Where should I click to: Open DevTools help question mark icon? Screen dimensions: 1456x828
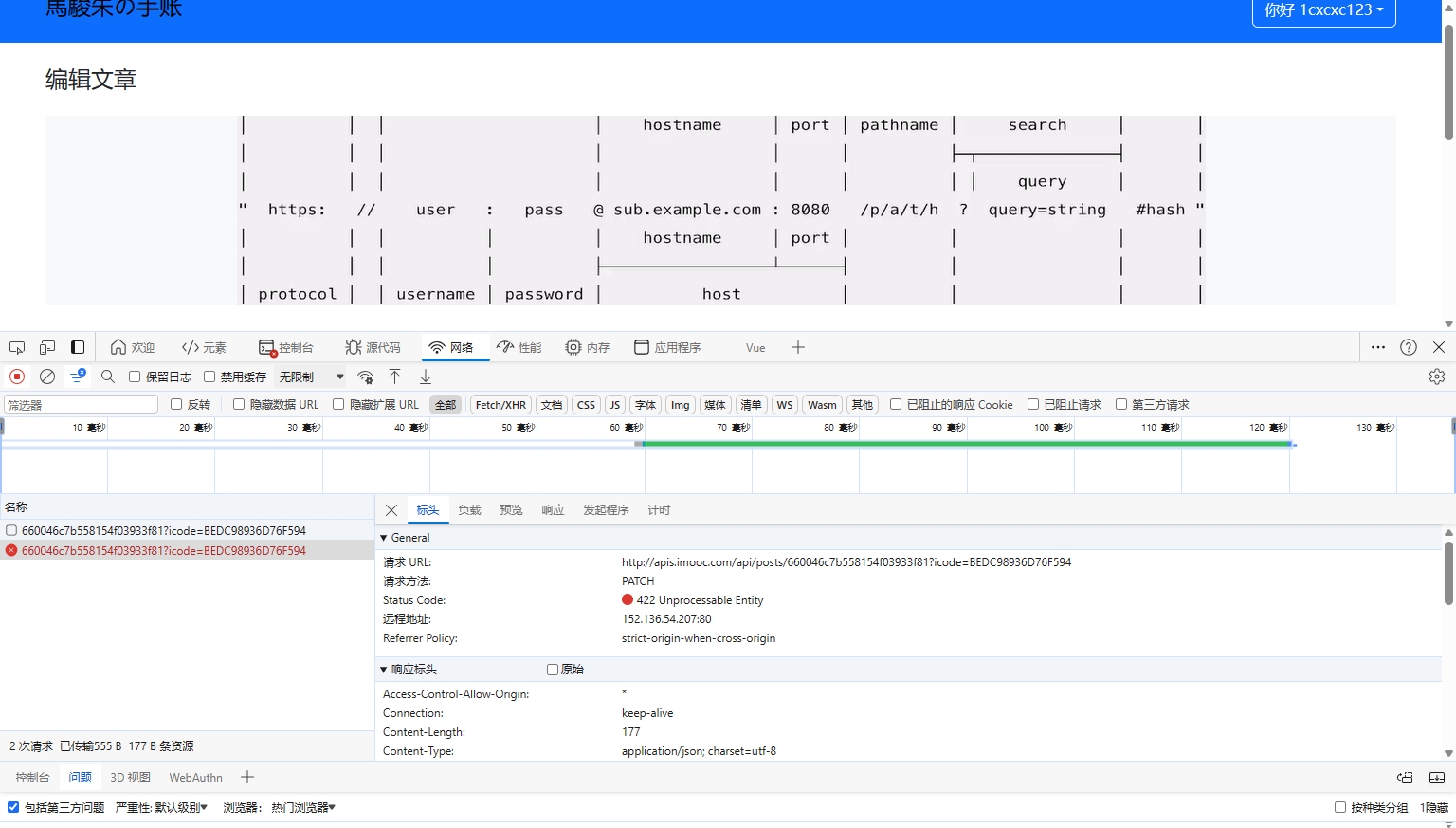tap(1409, 347)
